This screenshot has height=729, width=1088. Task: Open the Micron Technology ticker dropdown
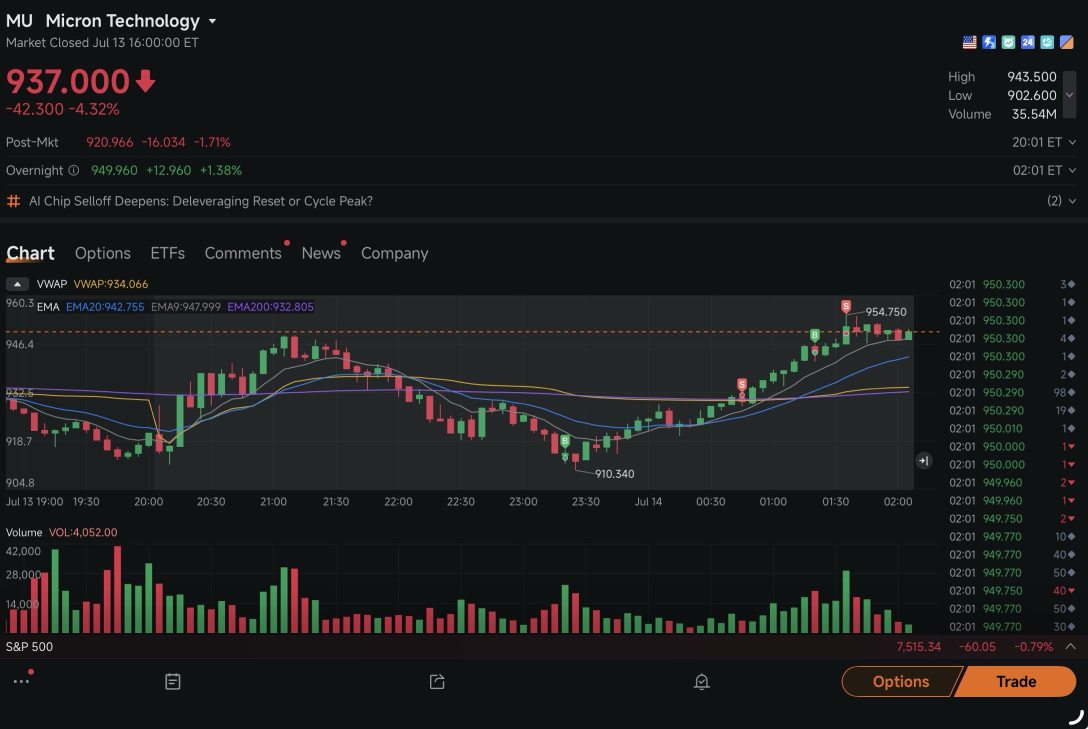pos(212,22)
